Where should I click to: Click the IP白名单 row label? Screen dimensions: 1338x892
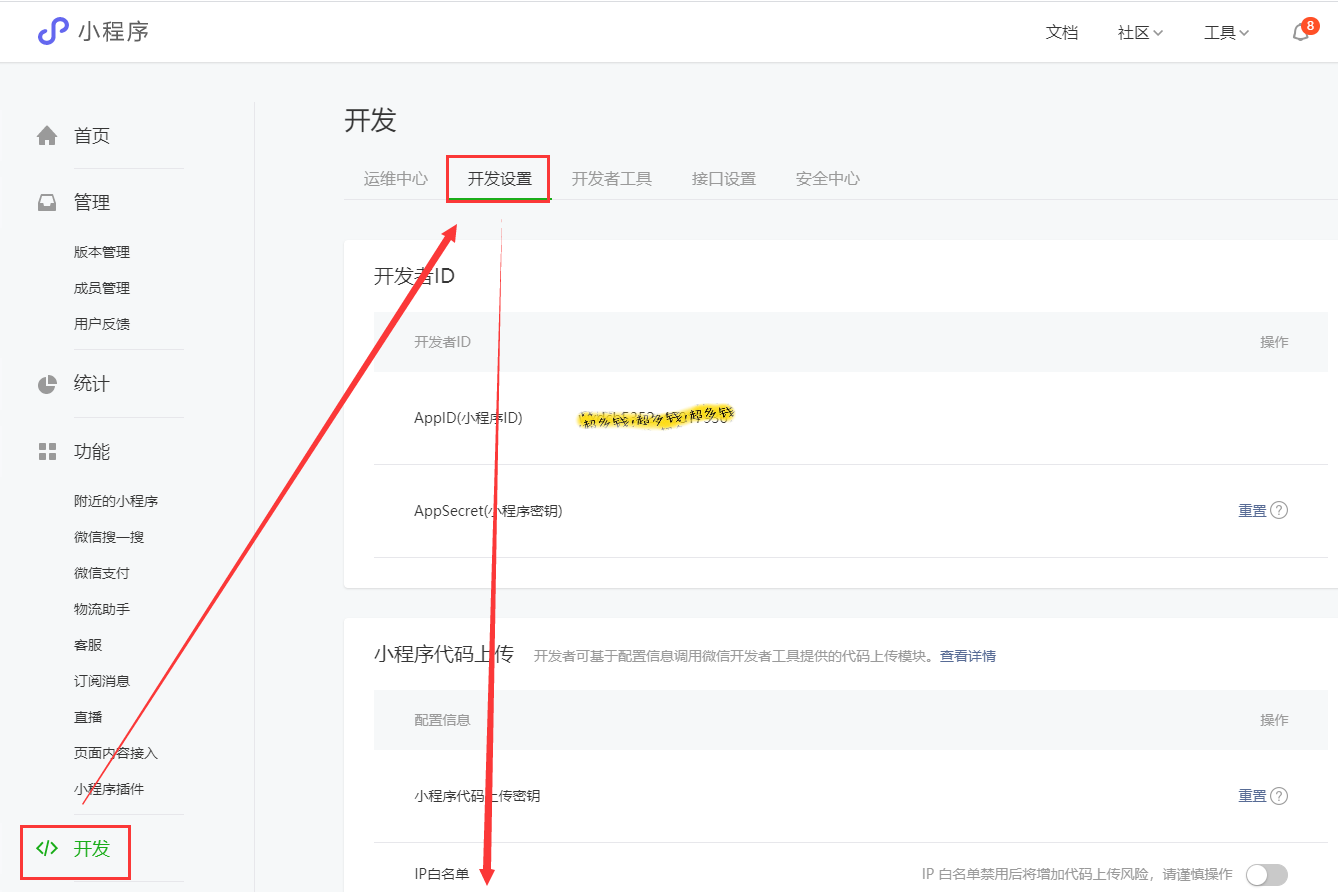click(442, 875)
